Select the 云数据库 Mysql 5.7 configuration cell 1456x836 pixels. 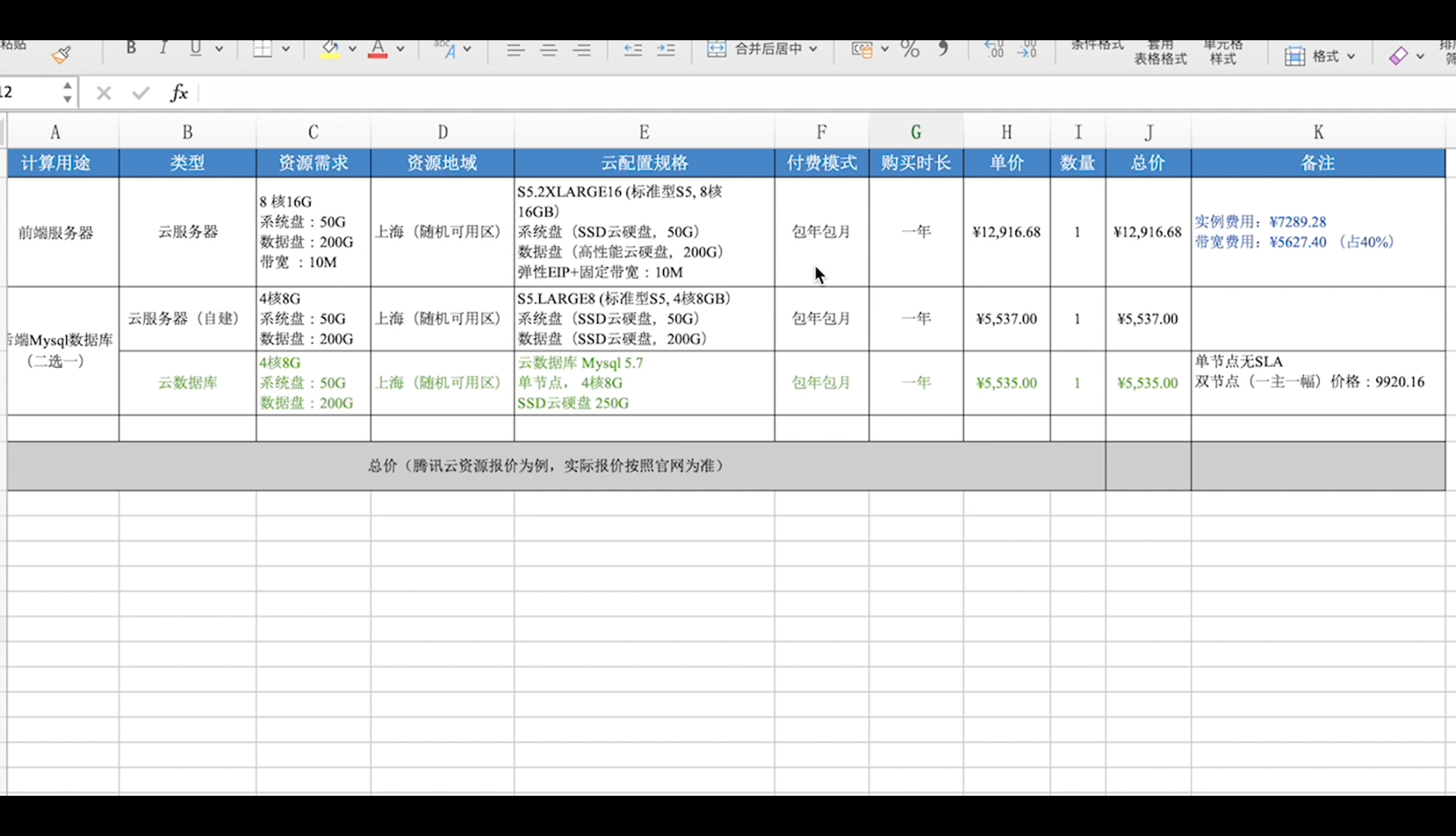[x=644, y=383]
